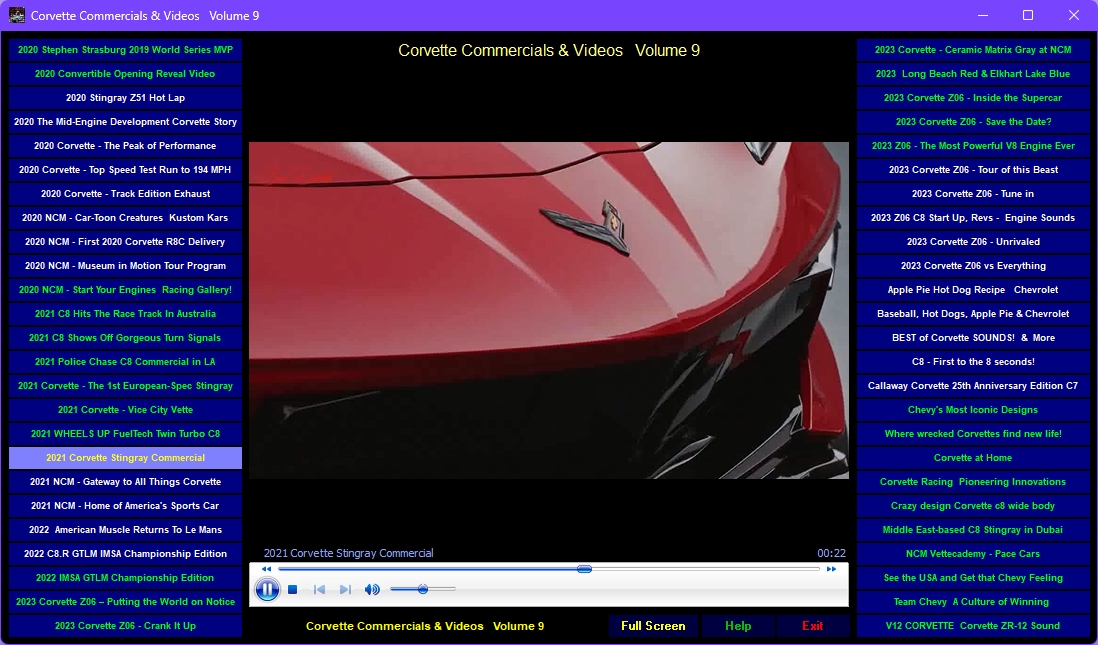This screenshot has width=1098, height=645.
Task: Pause the playing video
Action: [267, 590]
